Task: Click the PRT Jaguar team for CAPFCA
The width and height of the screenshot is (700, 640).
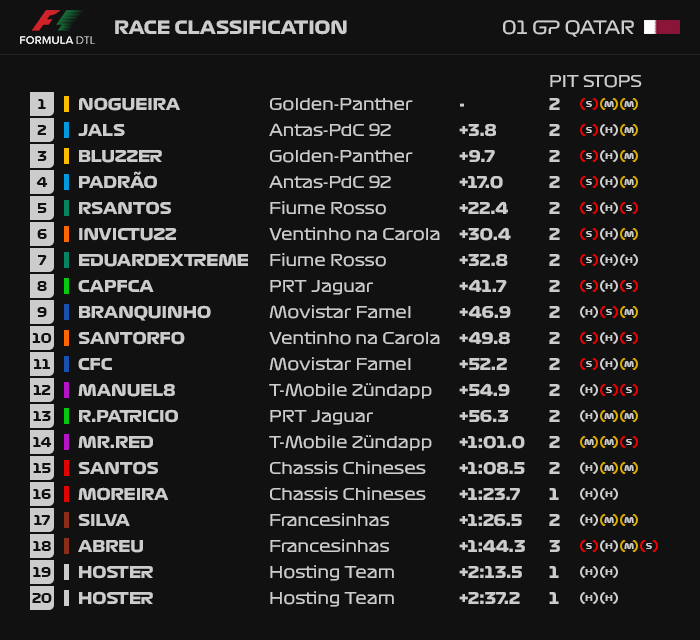Action: [321, 287]
